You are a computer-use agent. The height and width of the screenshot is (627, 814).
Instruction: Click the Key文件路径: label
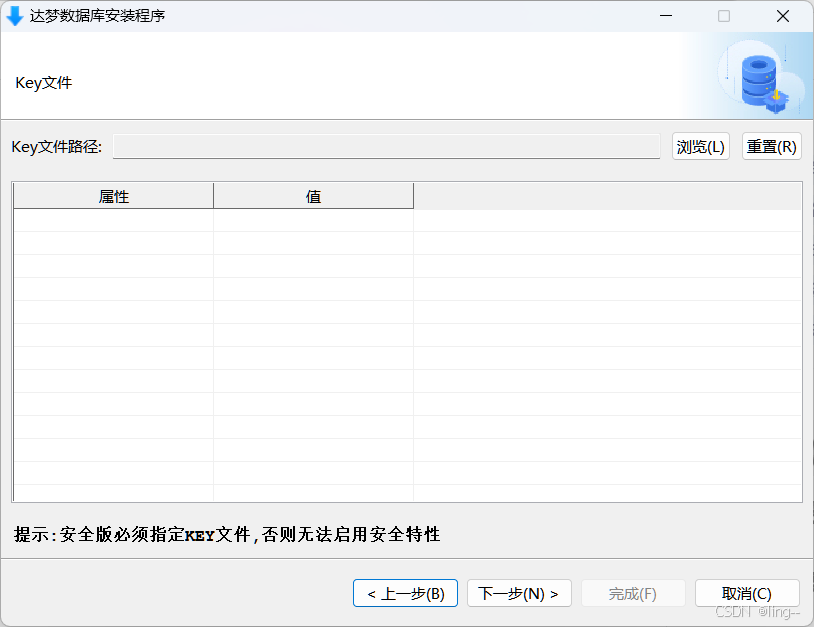point(57,147)
